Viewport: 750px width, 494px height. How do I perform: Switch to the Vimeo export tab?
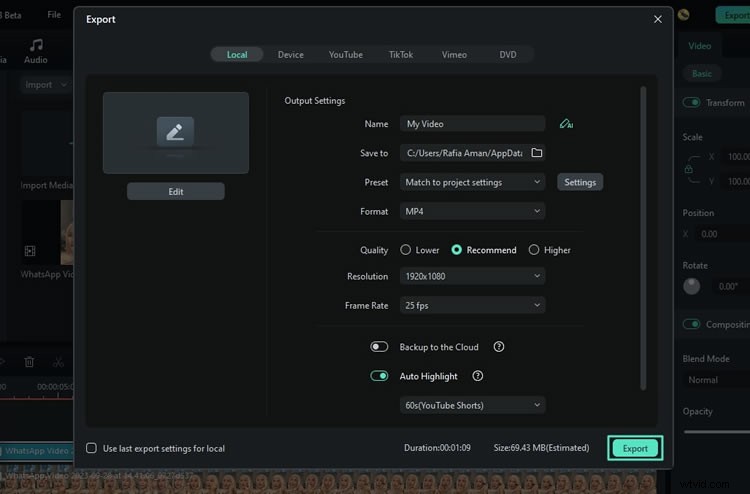[x=454, y=55]
